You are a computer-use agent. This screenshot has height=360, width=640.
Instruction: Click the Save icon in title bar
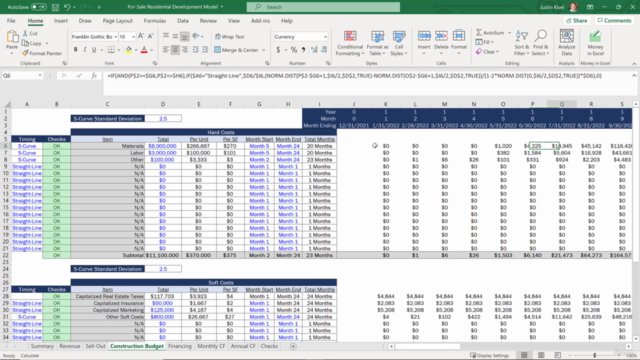(x=56, y=7)
